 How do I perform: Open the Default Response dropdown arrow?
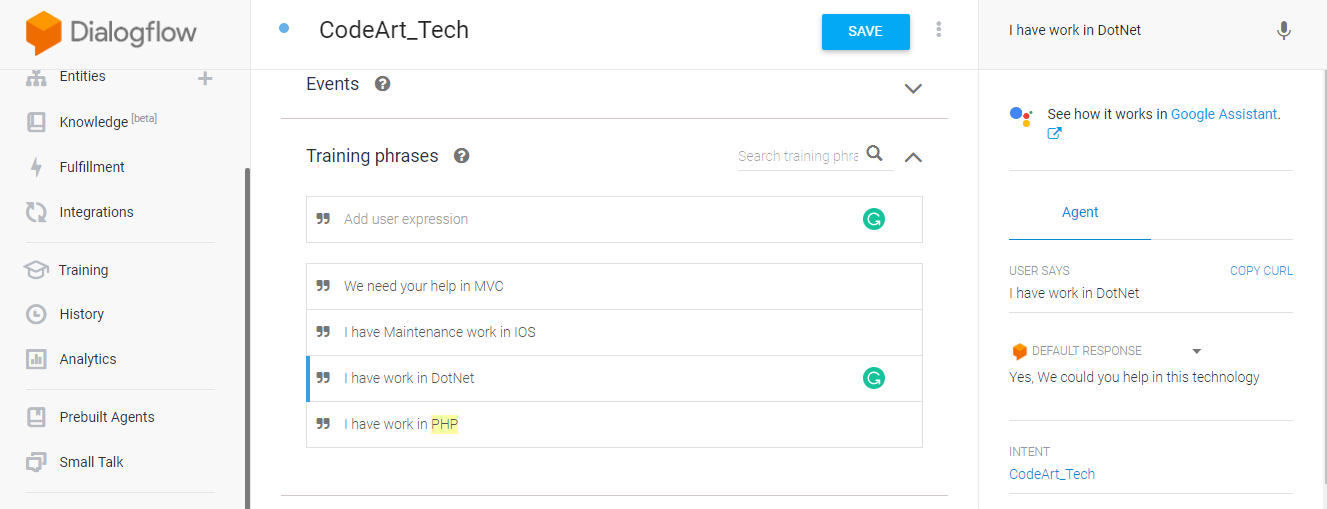pos(1196,351)
